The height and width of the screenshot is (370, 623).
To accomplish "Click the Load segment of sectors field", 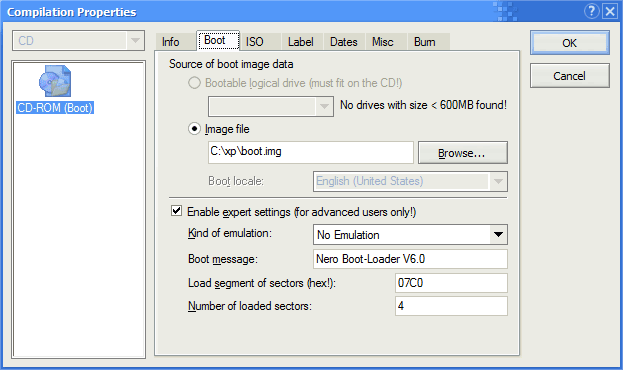I will point(451,283).
